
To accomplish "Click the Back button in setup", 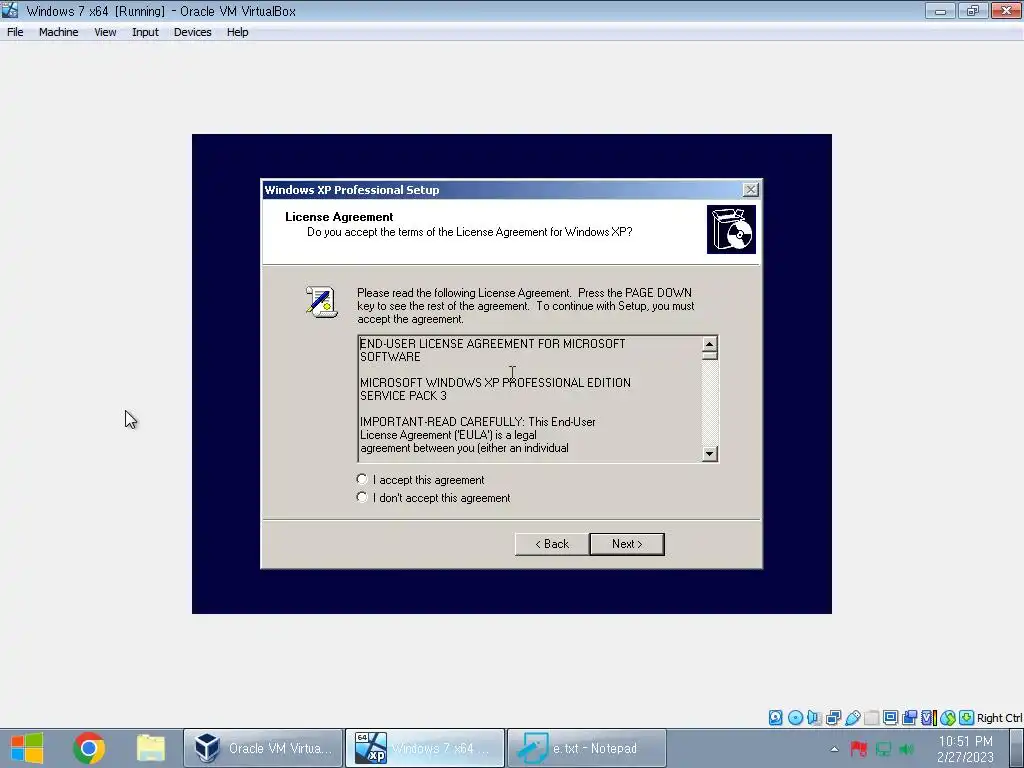I will (552, 544).
